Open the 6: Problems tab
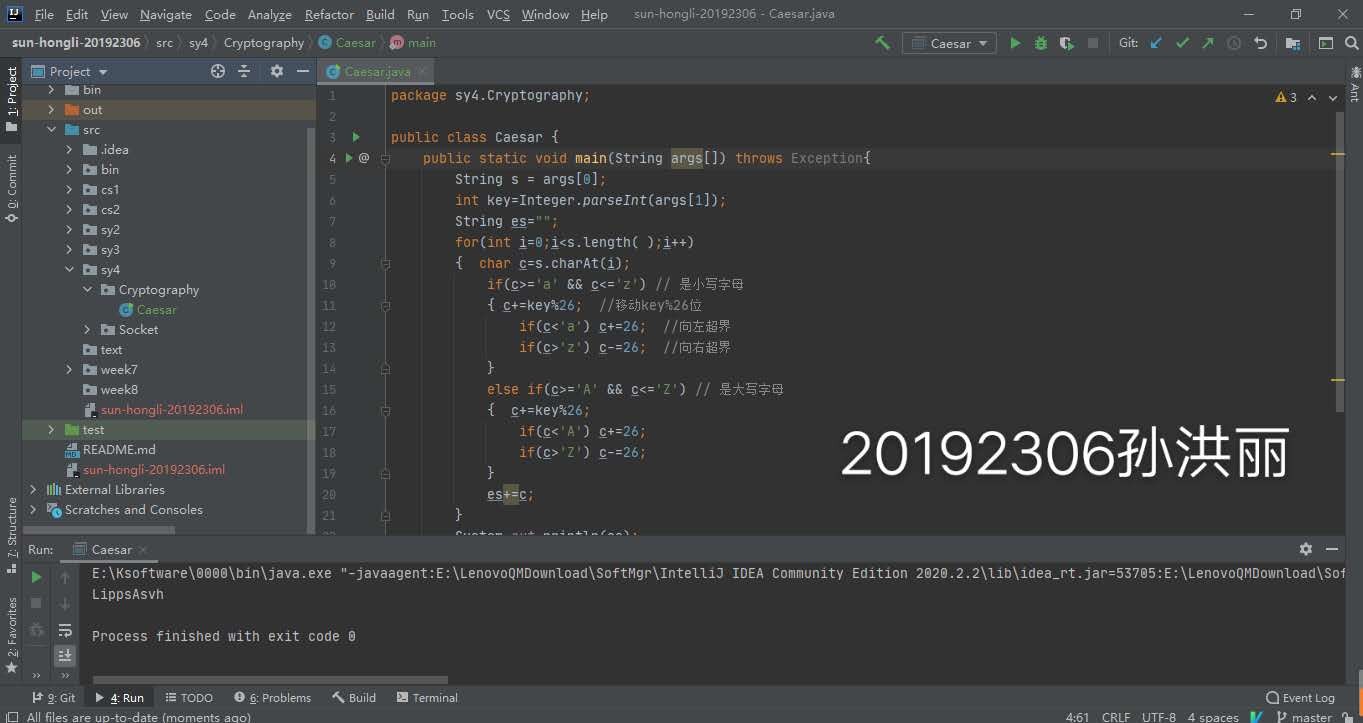 point(272,697)
